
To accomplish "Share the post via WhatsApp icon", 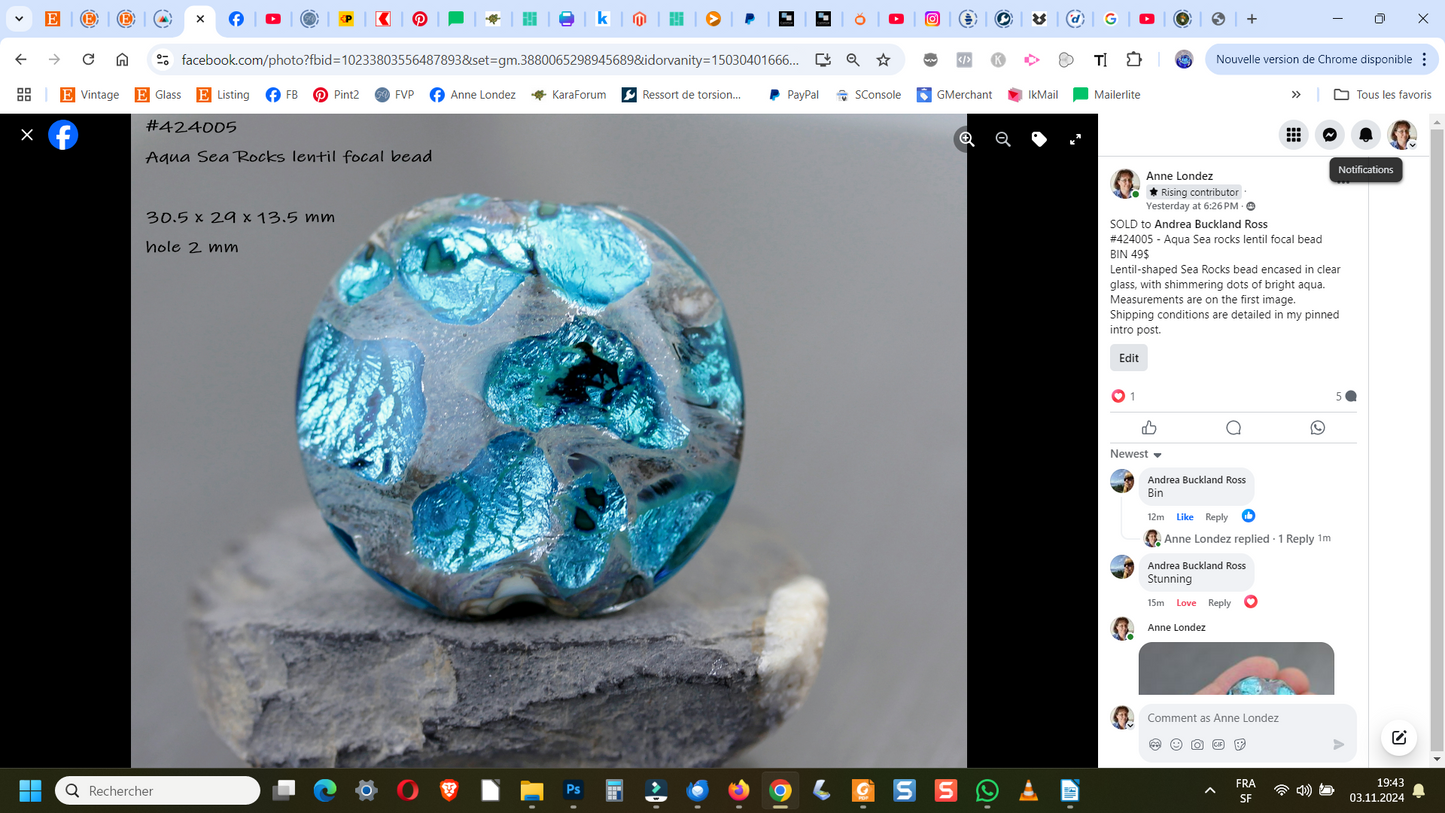I will [1317, 428].
